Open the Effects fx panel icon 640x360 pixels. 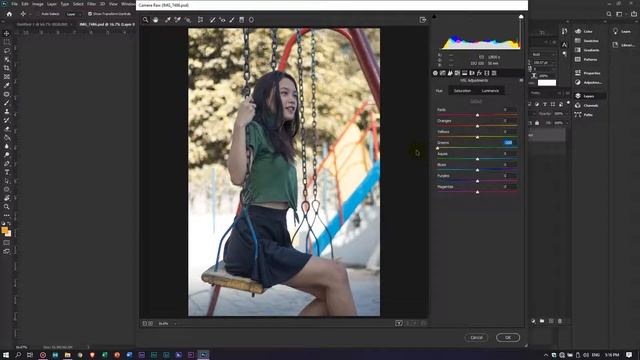point(479,73)
